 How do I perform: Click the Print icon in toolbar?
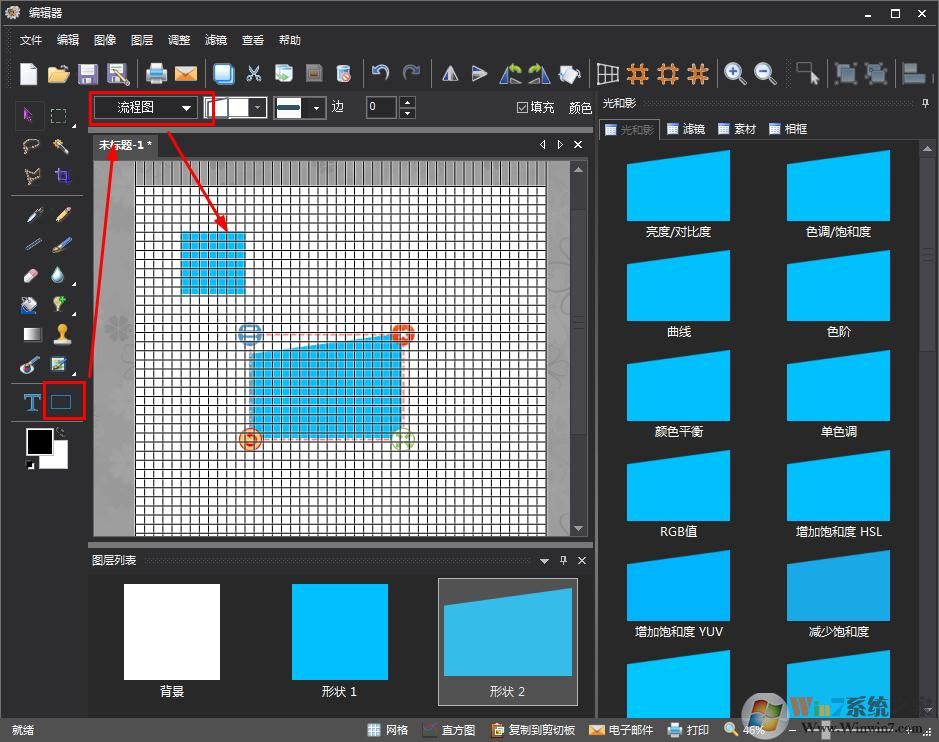156,73
